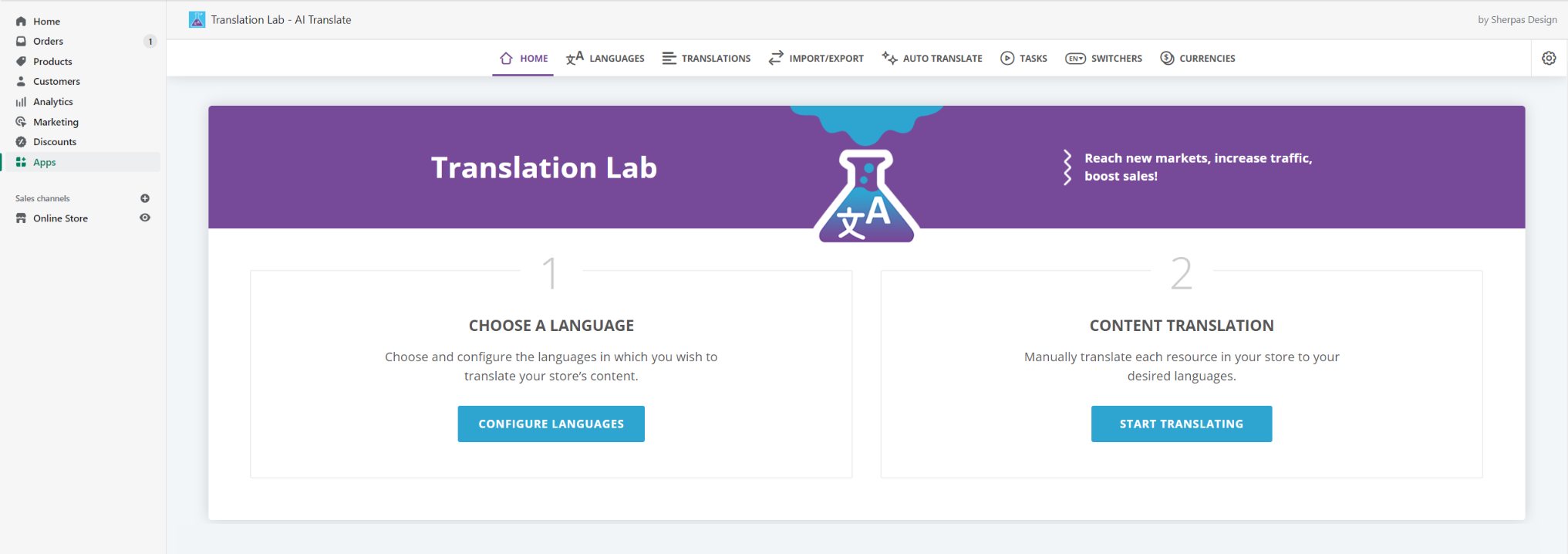This screenshot has width=1568, height=554.
Task: Open the AUTO TRANSLATE tab
Action: pos(932,58)
